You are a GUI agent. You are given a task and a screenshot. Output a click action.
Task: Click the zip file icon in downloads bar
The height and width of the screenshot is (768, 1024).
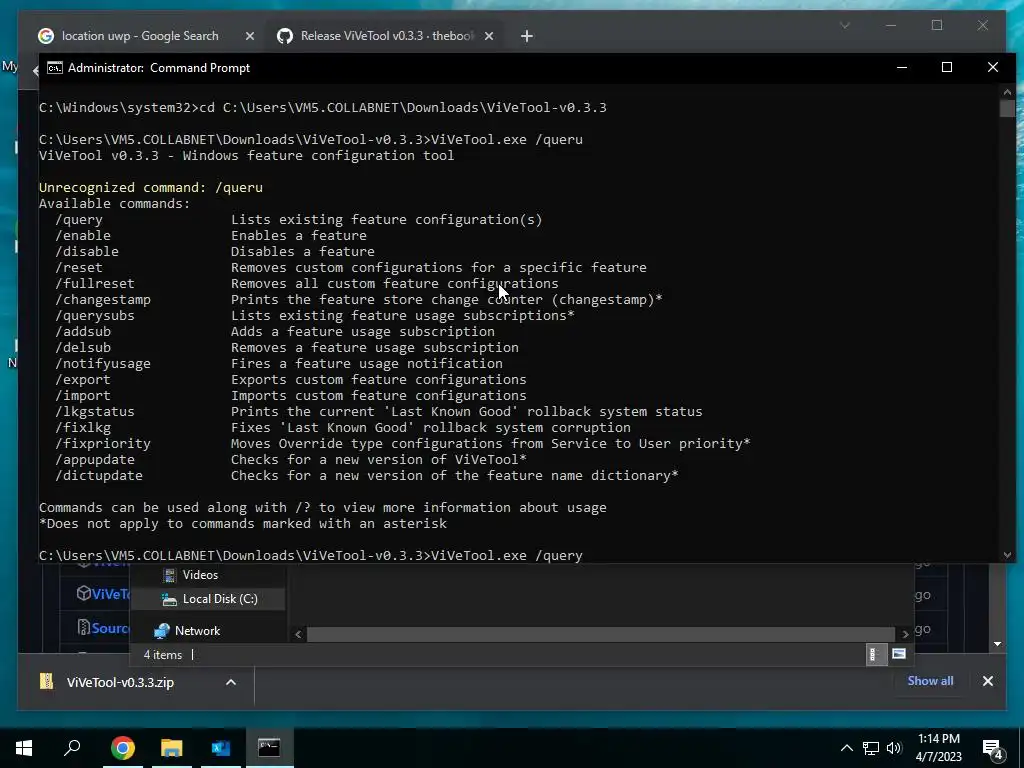pos(46,682)
